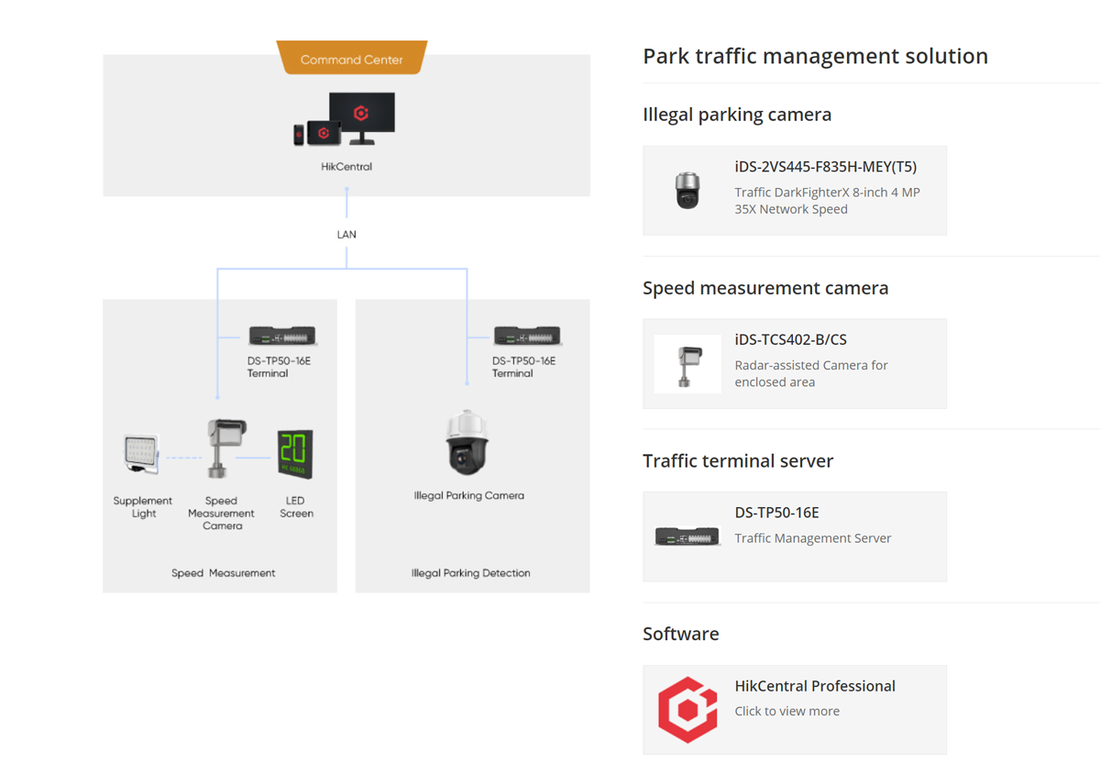Click the HikCentral monitor and devices icon

(345, 121)
